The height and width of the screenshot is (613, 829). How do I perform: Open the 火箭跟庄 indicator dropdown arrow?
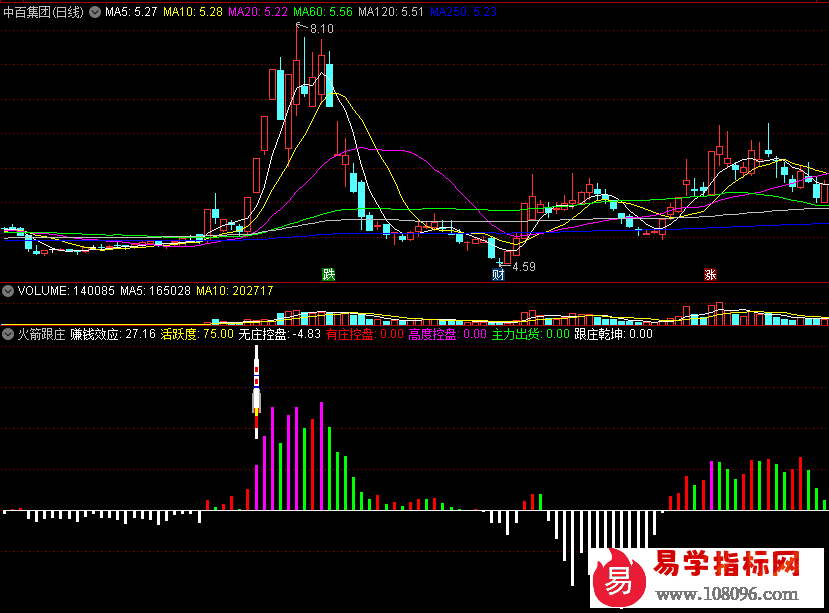click(x=8, y=334)
